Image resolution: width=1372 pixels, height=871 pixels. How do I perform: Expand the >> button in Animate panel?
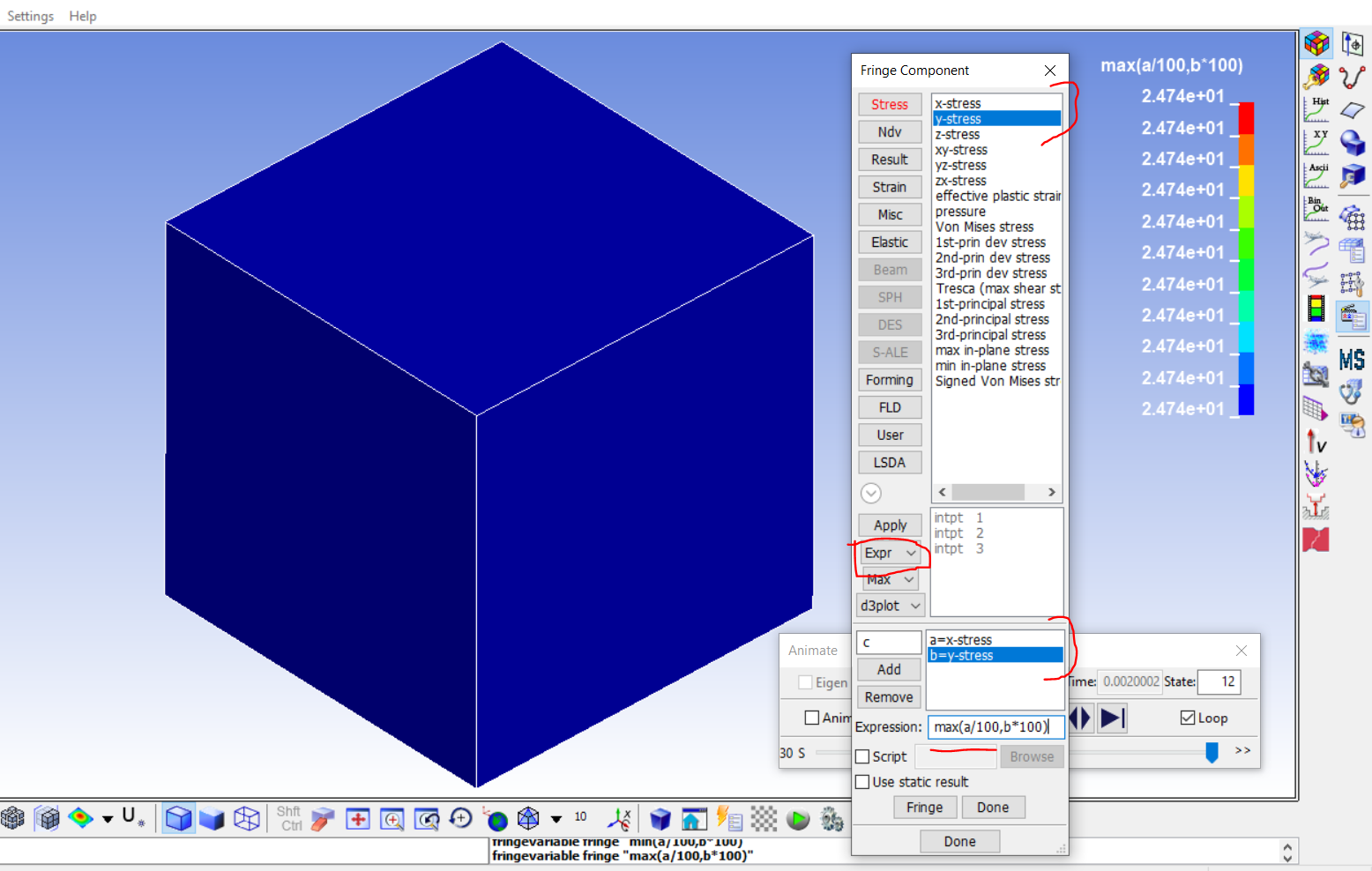[1242, 750]
